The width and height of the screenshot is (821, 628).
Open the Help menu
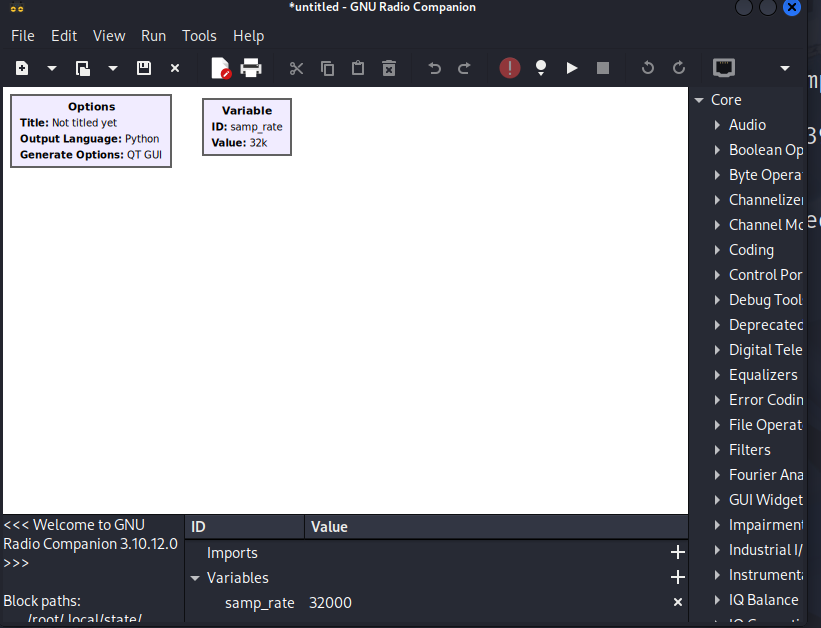248,36
